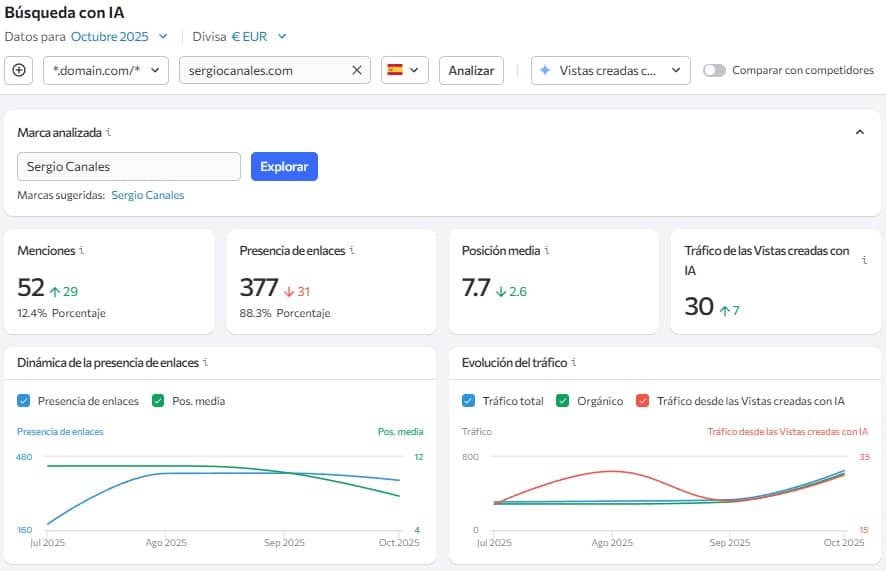Toggle Comparar con competidores switch
The width and height of the screenshot is (886, 571).
714,70
